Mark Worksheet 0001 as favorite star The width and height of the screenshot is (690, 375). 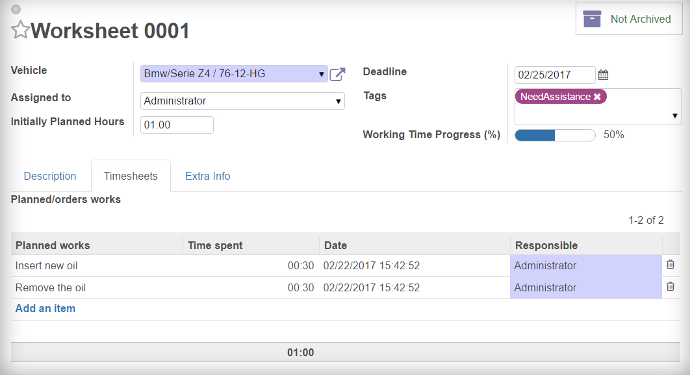20,30
